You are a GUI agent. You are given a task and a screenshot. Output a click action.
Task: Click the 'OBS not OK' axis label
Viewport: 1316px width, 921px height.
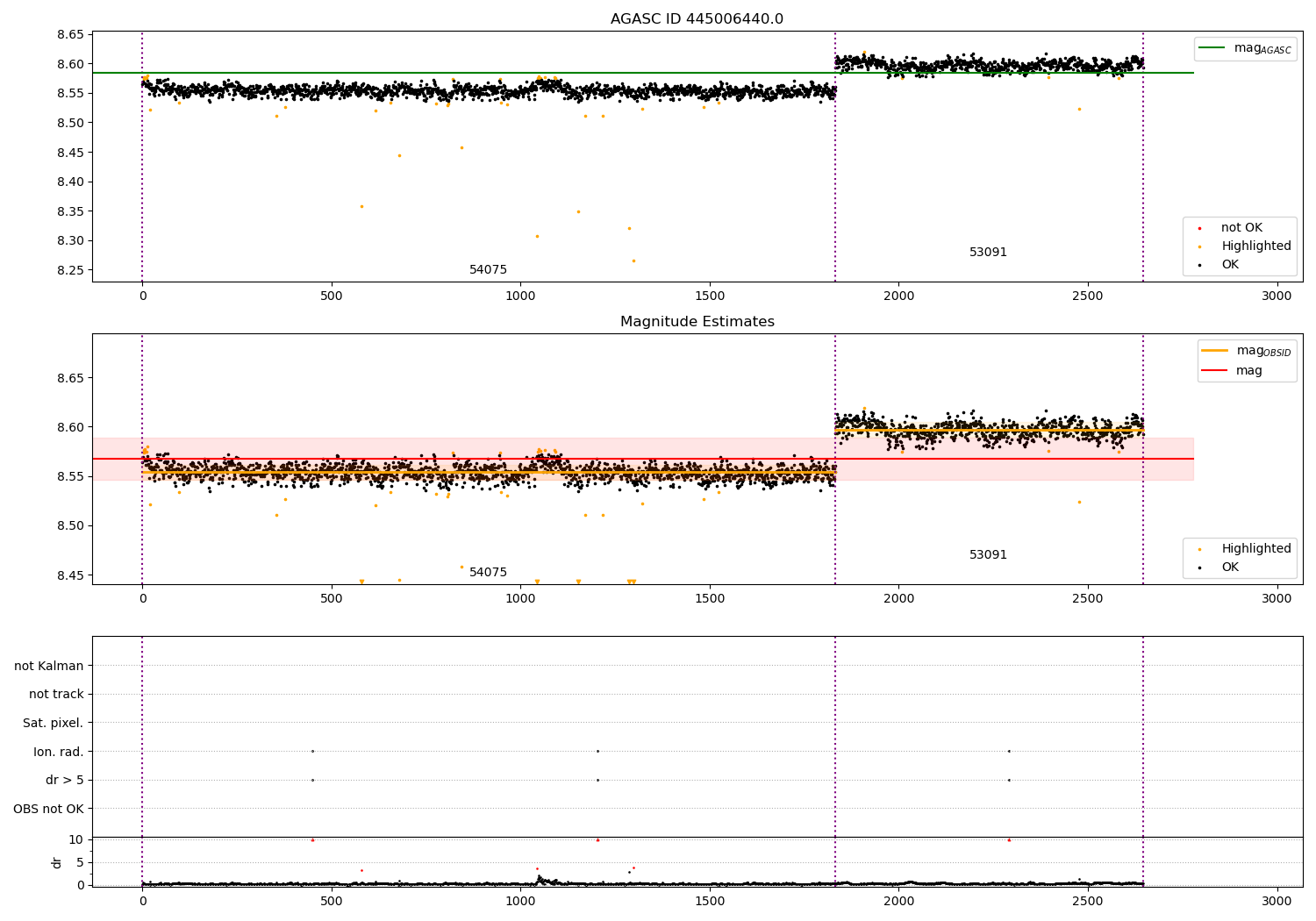(48, 809)
